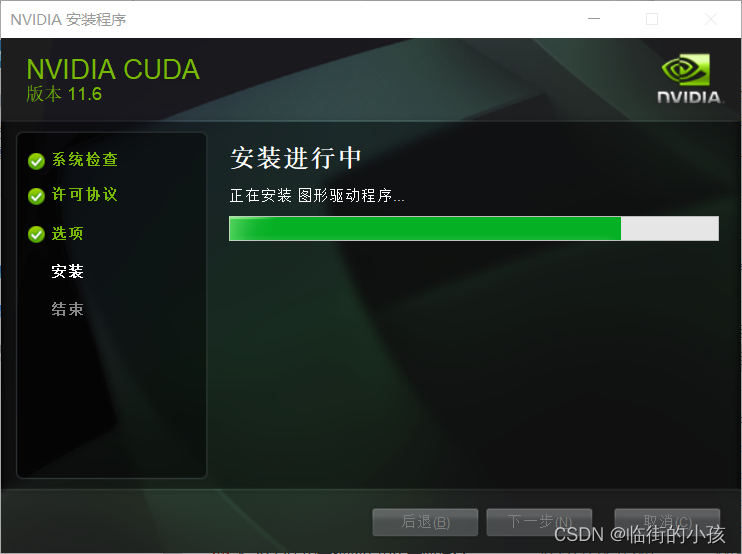This screenshot has height=554, width=742.
Task: Close the NVIDIA 安装程序 window
Action: pos(711,19)
